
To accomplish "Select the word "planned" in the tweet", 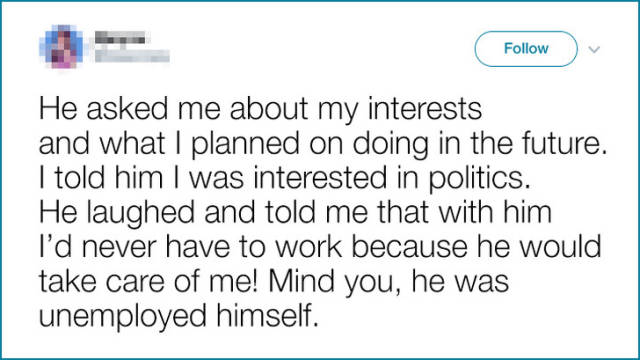I will click(245, 144).
